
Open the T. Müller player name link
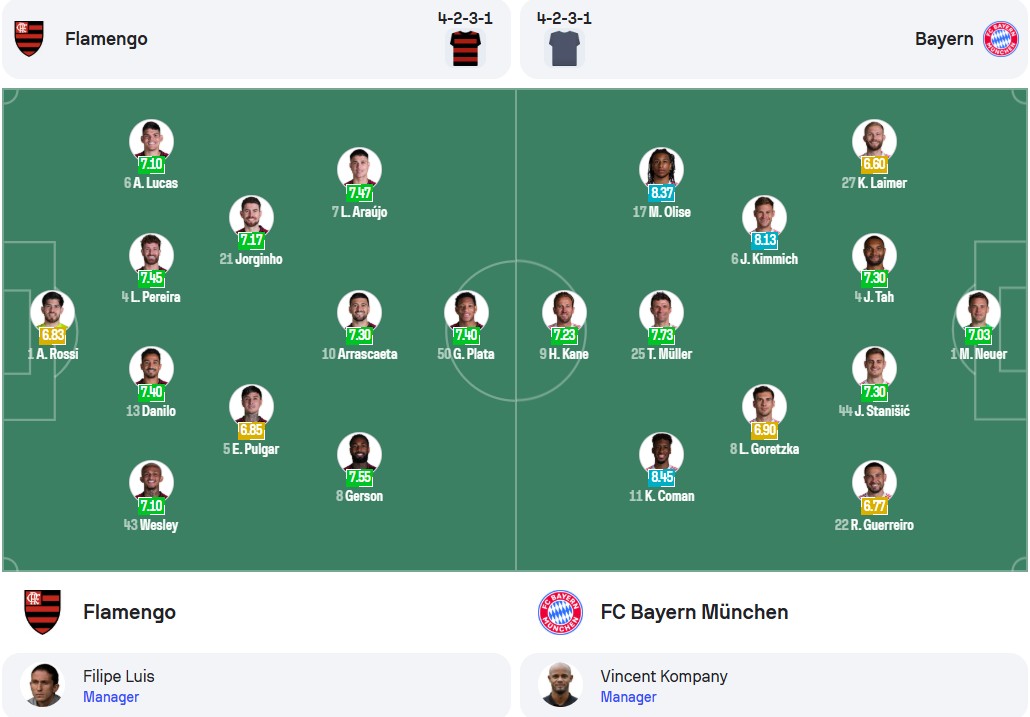669,354
